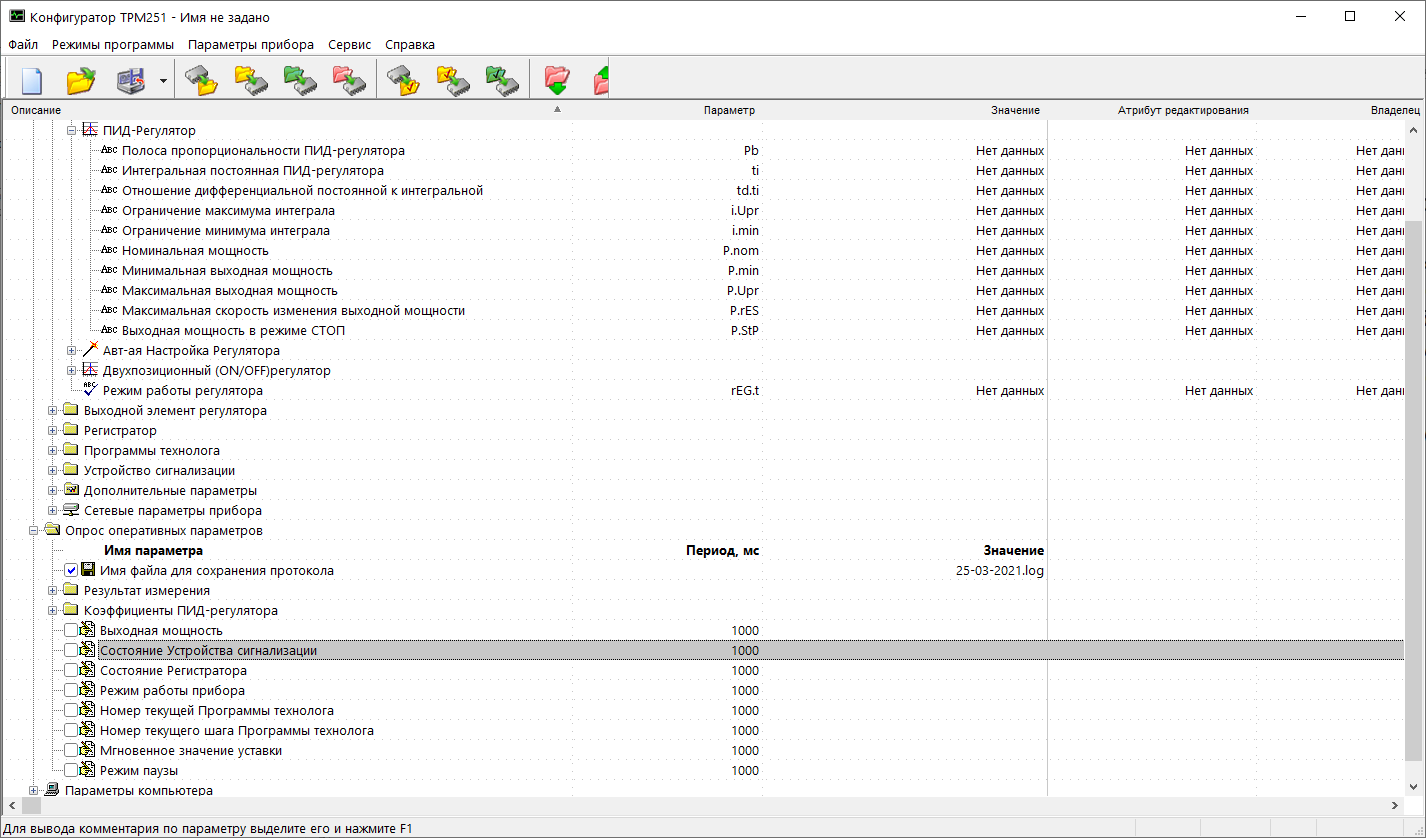Tick the Состояние Устройства сигнализации checkbox
1426x838 pixels.
tap(70, 651)
